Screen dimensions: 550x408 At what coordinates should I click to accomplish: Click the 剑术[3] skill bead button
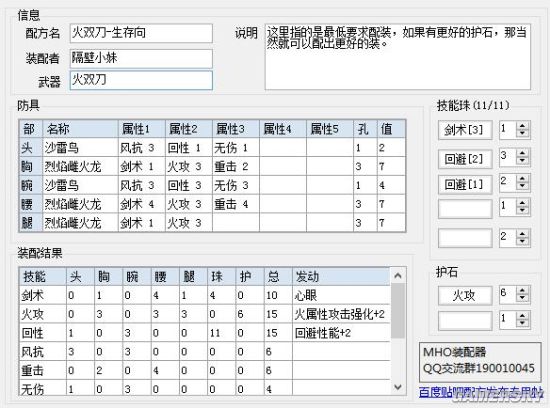(465, 130)
